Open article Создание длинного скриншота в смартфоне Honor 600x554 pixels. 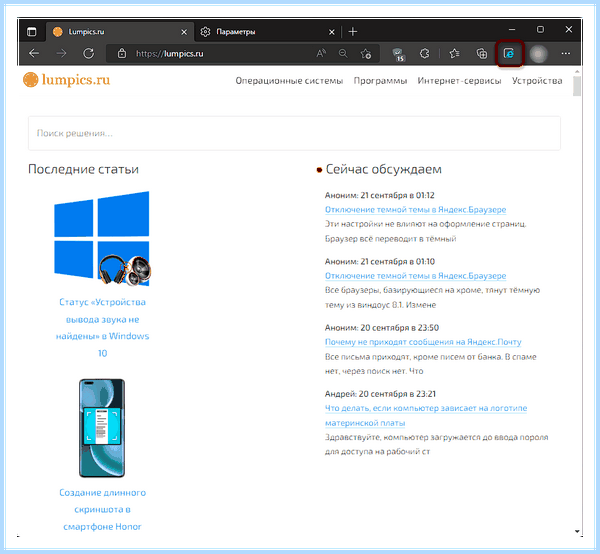(x=102, y=510)
